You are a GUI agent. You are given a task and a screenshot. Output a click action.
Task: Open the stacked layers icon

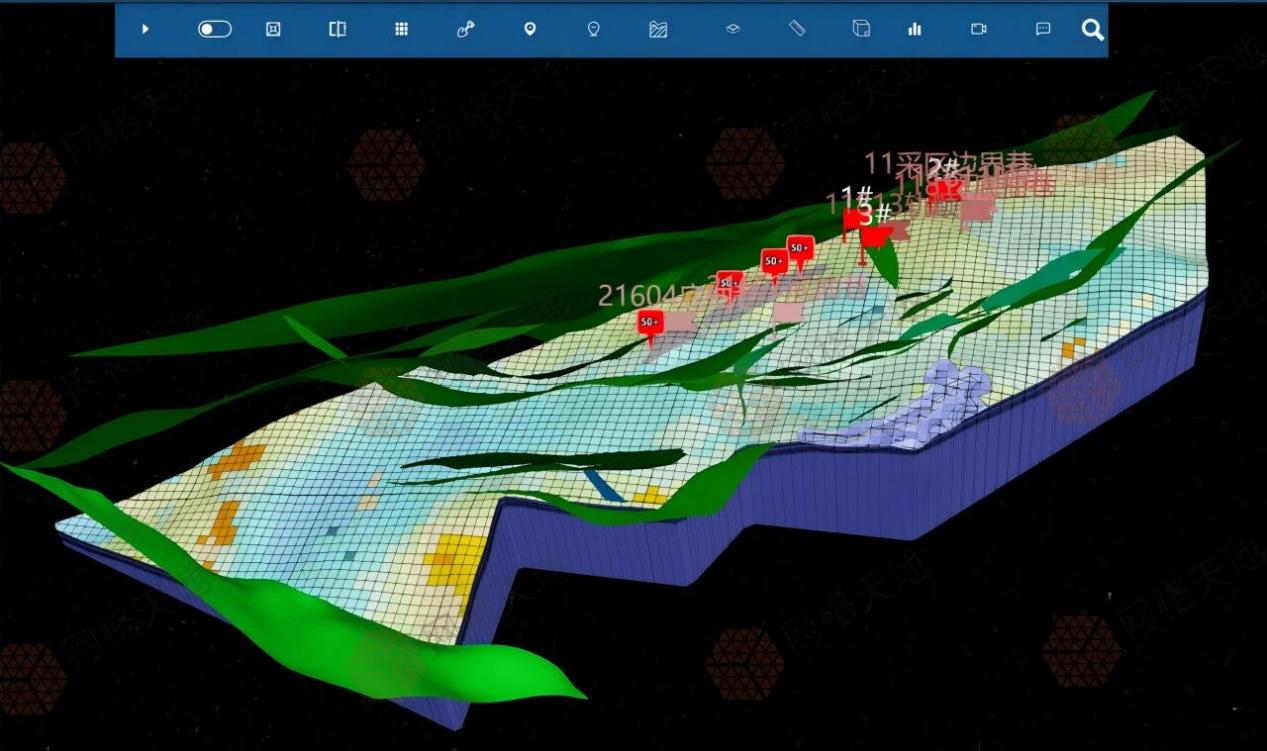point(733,29)
